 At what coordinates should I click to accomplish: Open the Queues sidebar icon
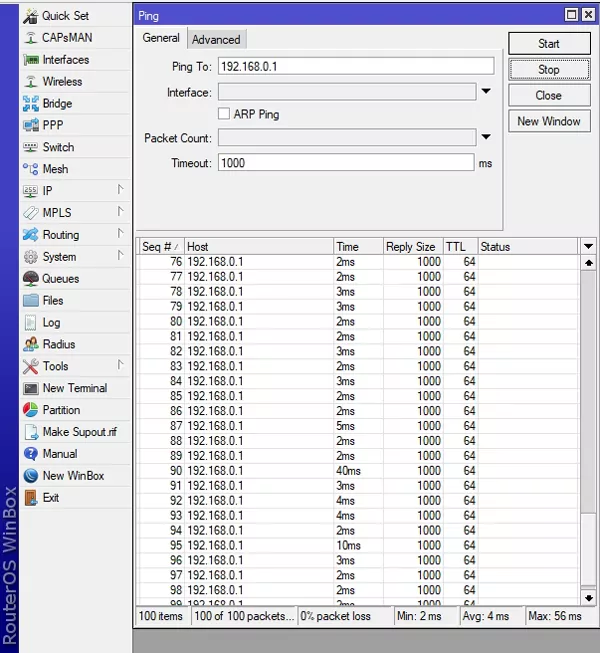pyautogui.click(x=31, y=279)
